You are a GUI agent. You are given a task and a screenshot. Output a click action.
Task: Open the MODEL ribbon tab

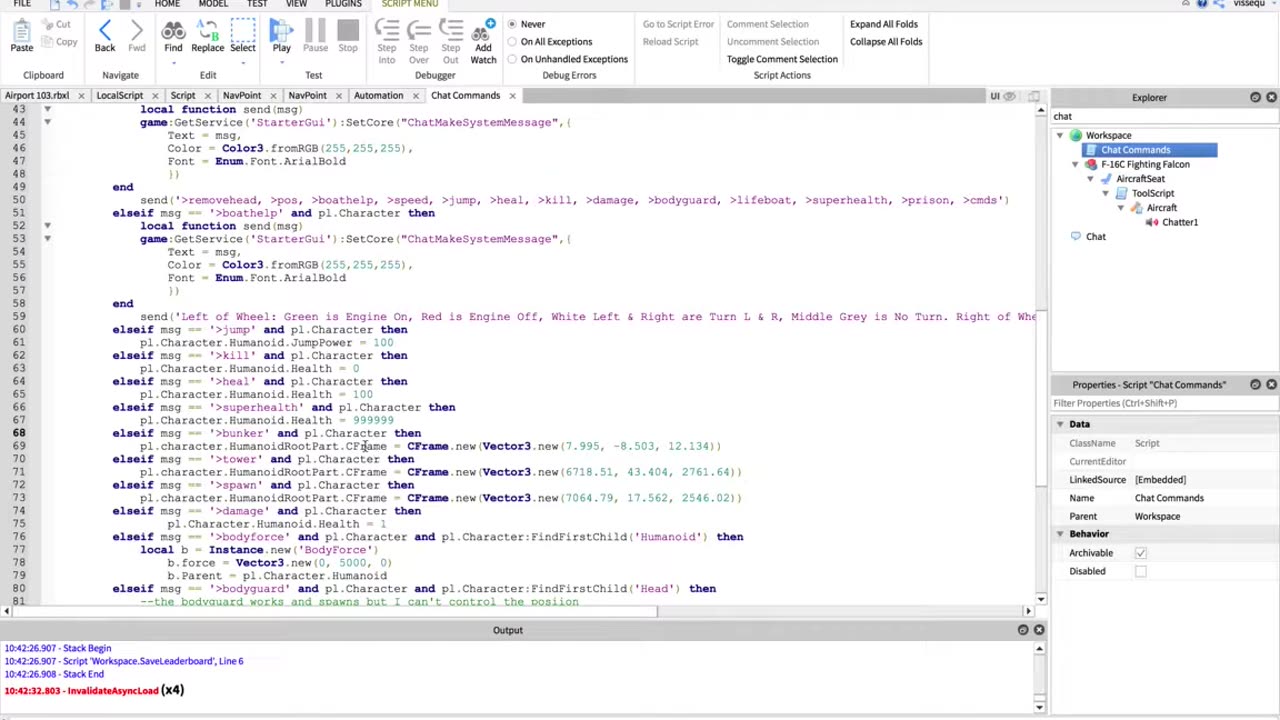(213, 4)
